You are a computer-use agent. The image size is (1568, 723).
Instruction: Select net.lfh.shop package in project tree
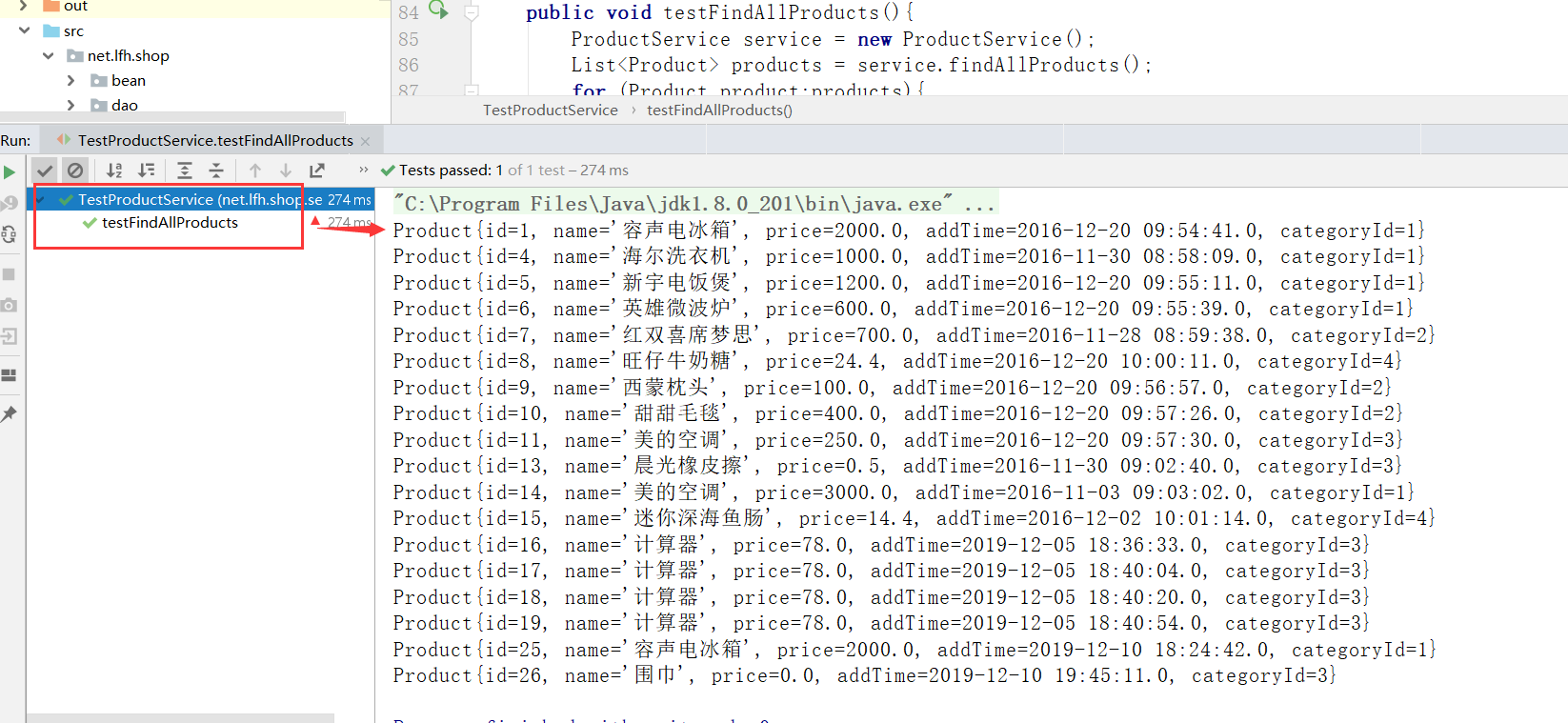128,55
